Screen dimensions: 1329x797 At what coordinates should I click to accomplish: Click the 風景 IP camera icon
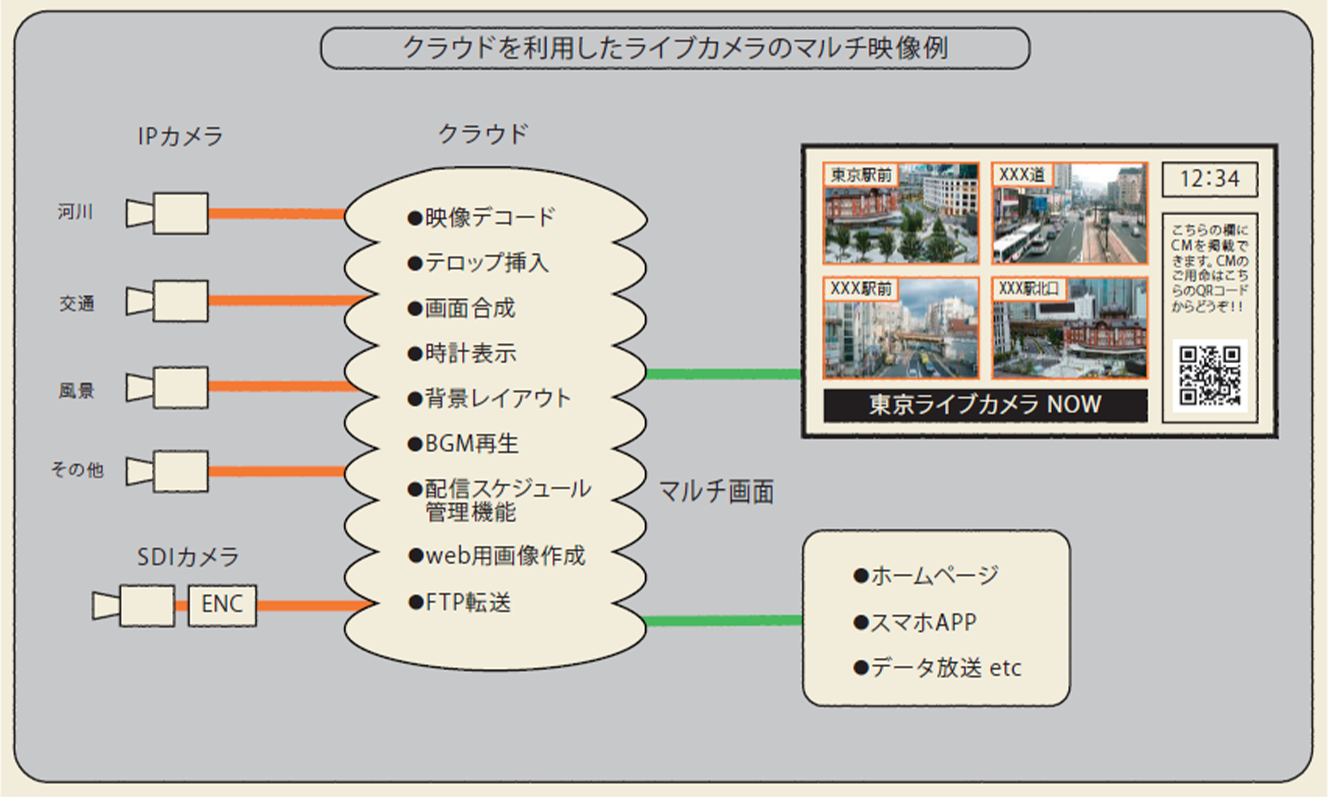click(x=167, y=387)
